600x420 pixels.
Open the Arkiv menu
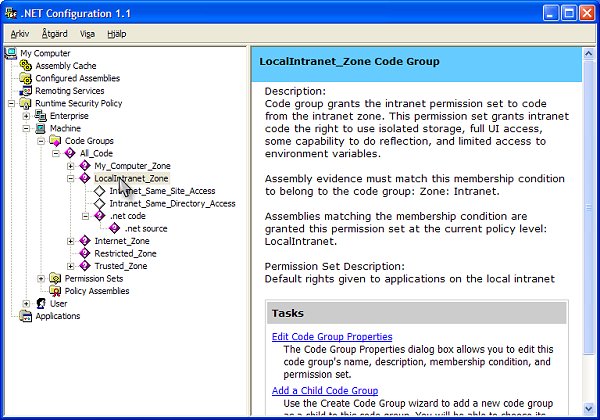[20, 34]
